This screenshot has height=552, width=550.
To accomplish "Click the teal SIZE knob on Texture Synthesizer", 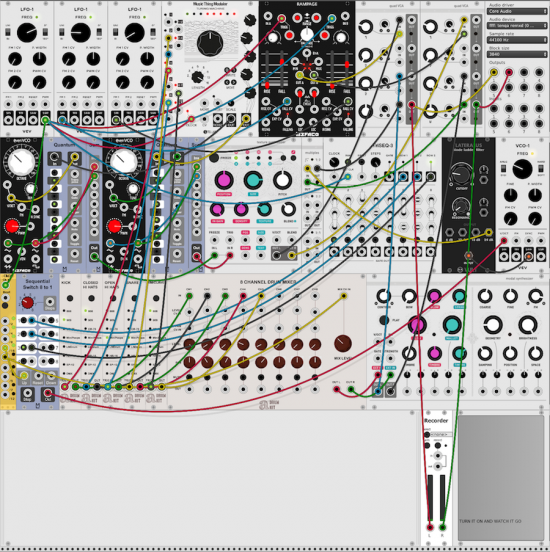I will (x=253, y=180).
